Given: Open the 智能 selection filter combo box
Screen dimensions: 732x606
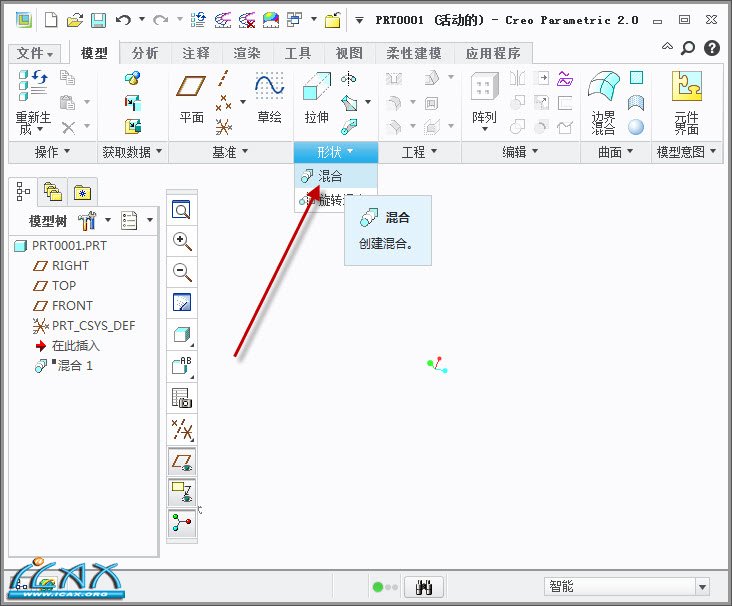Looking at the screenshot, I should (626, 586).
